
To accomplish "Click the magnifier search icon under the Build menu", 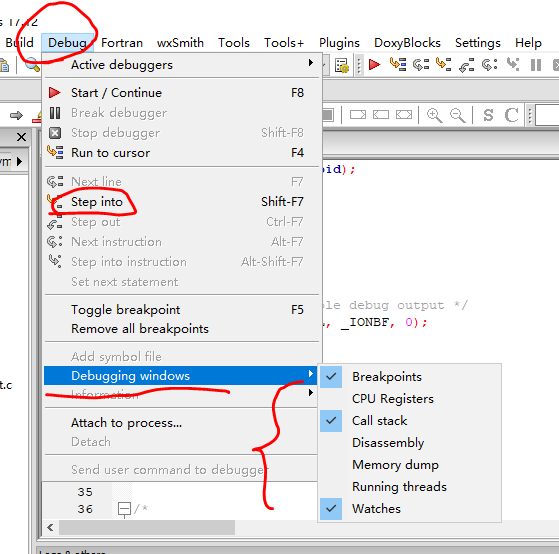I will [32, 65].
